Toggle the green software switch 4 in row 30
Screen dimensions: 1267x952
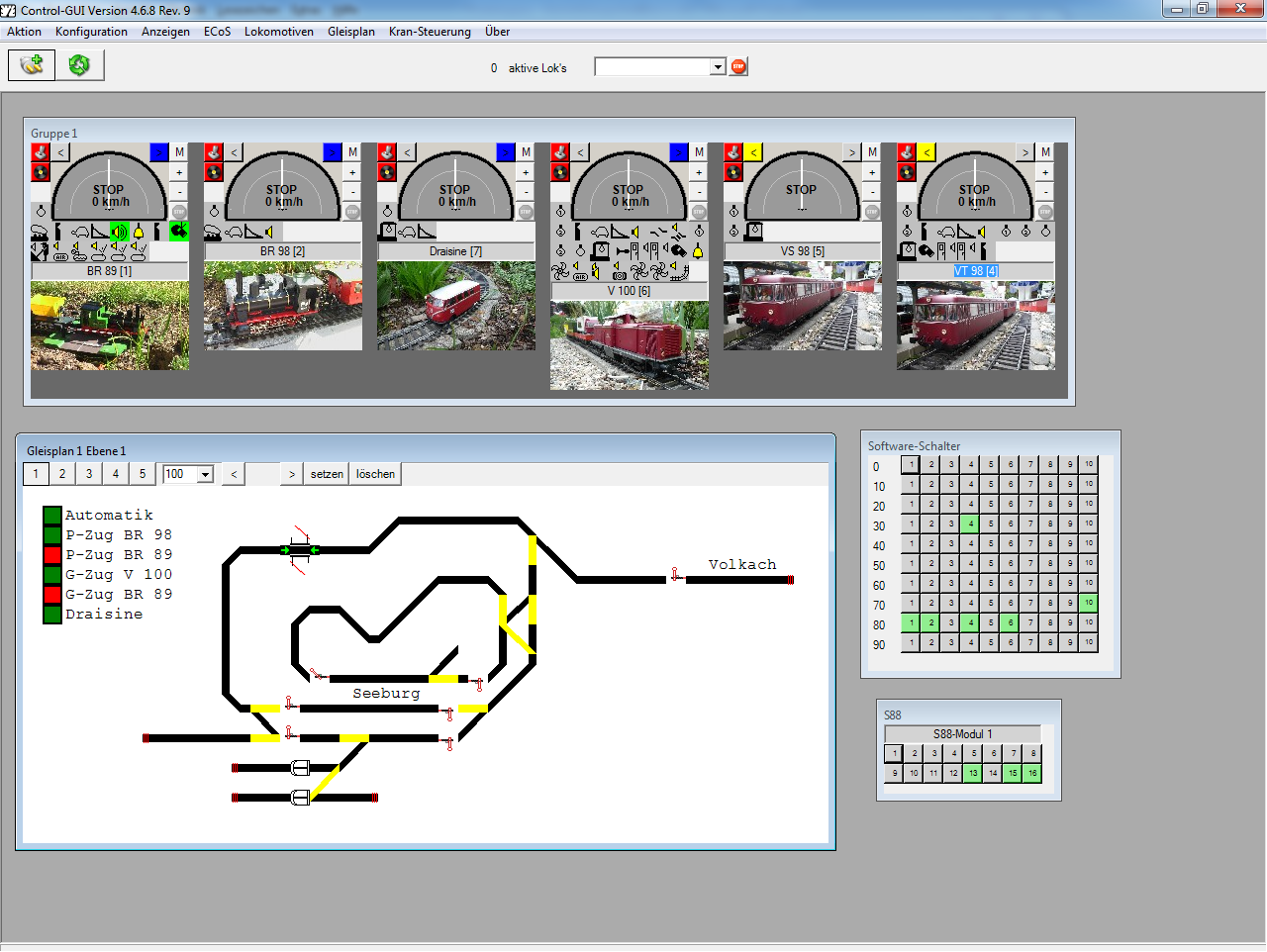pyautogui.click(x=971, y=524)
